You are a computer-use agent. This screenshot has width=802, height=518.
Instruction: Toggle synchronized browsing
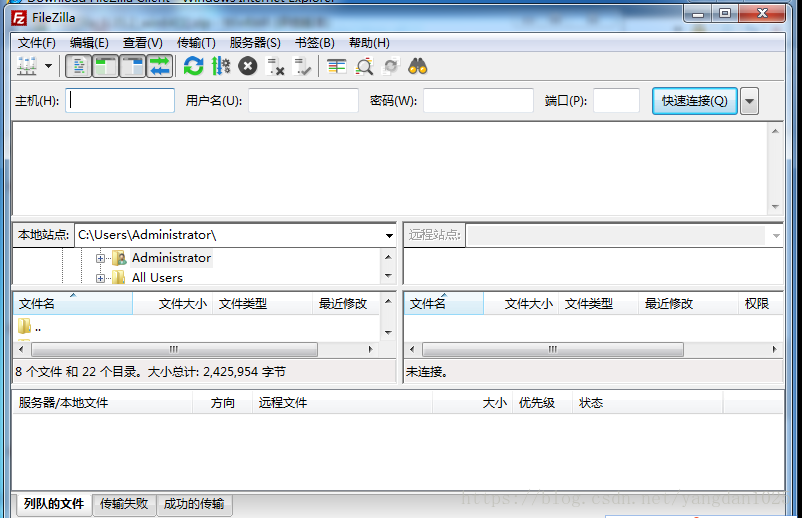pos(391,66)
